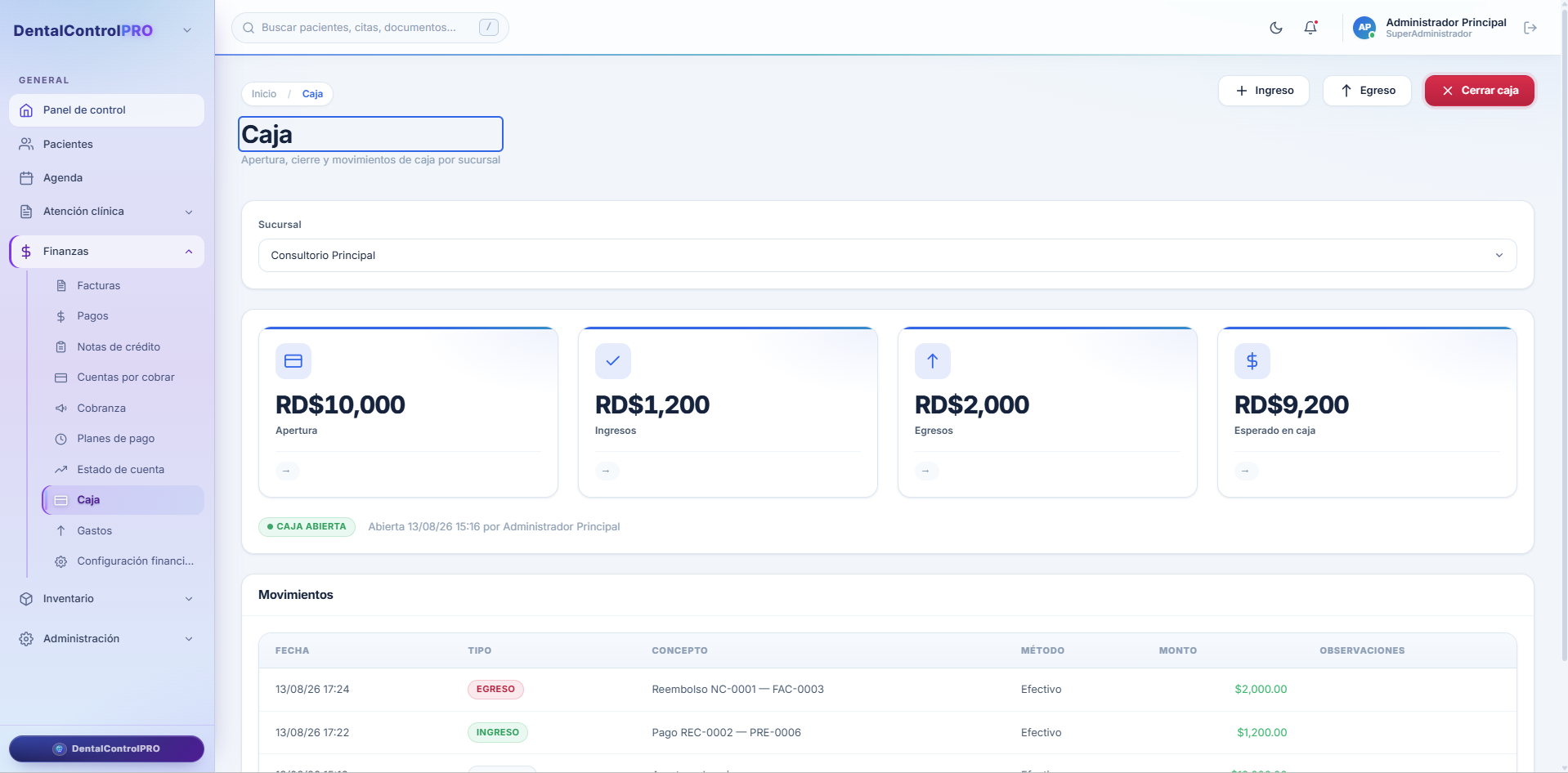Select Facturas under Finanzas
The height and width of the screenshot is (773, 1568).
click(x=123, y=286)
